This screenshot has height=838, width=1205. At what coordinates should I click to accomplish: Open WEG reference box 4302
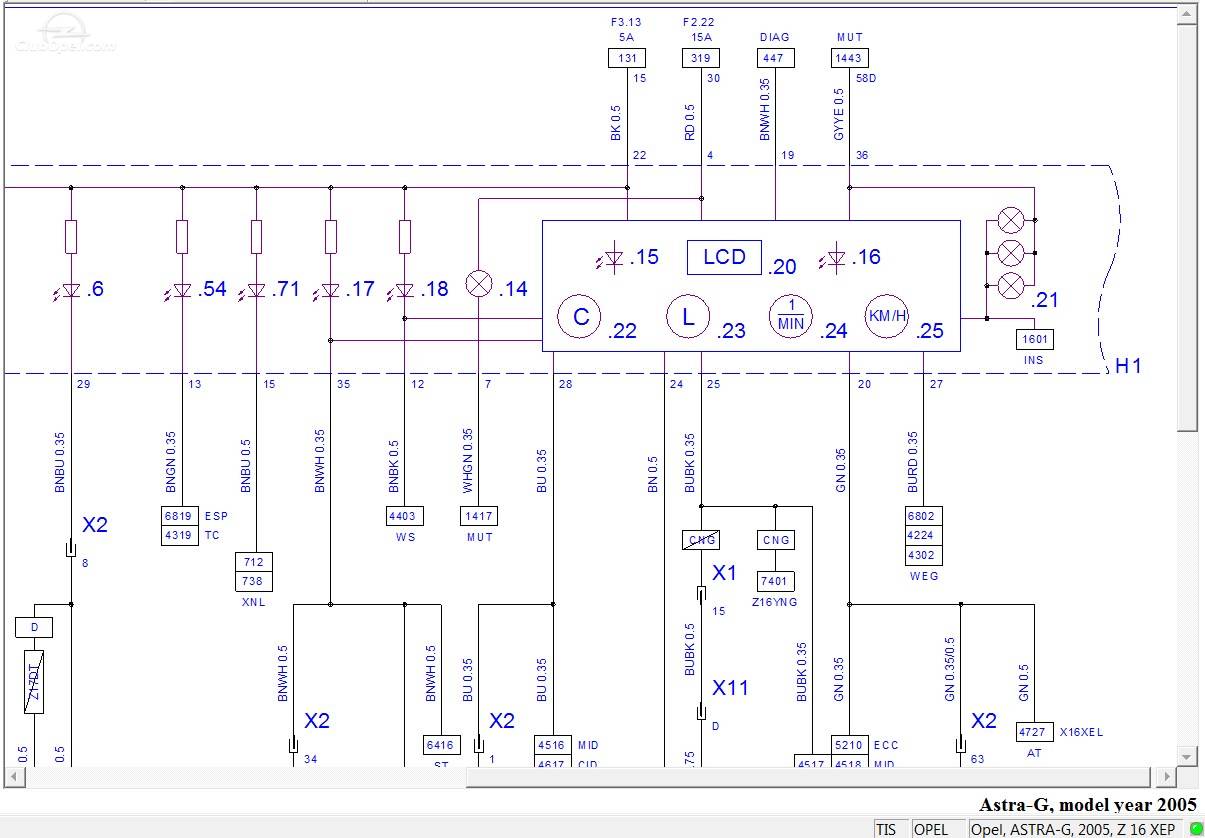[923, 554]
